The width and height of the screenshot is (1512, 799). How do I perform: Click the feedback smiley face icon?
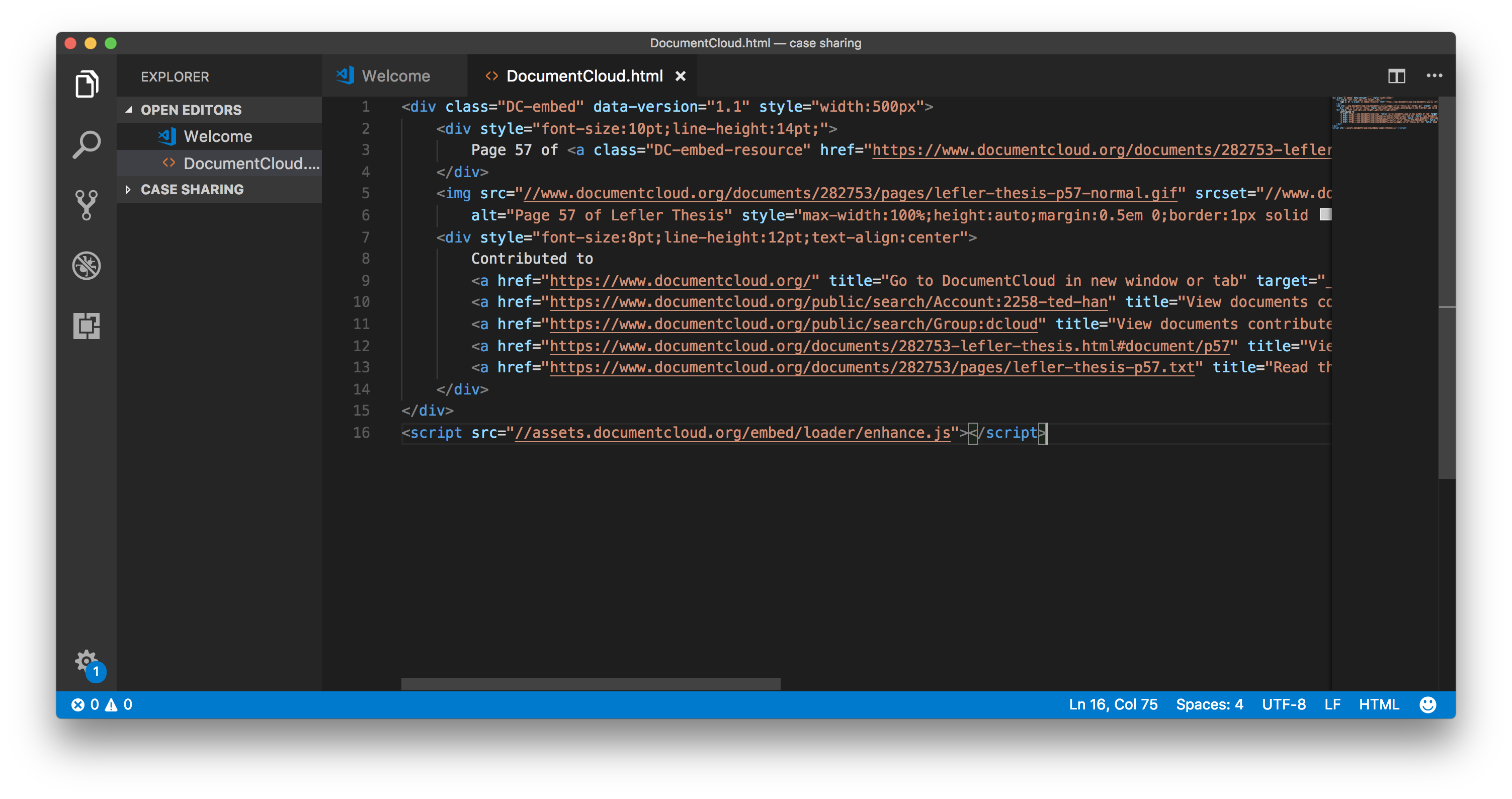(1427, 704)
